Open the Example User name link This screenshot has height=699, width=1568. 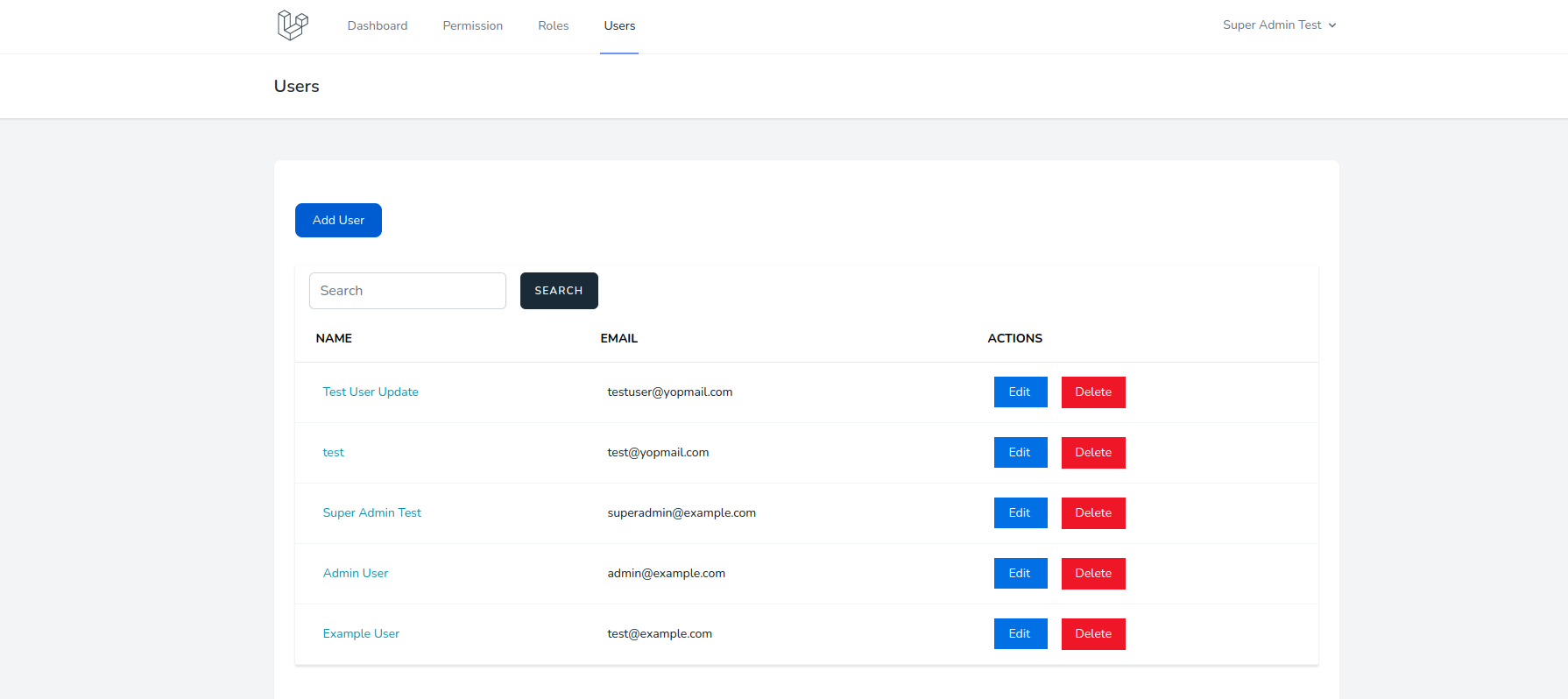point(361,634)
